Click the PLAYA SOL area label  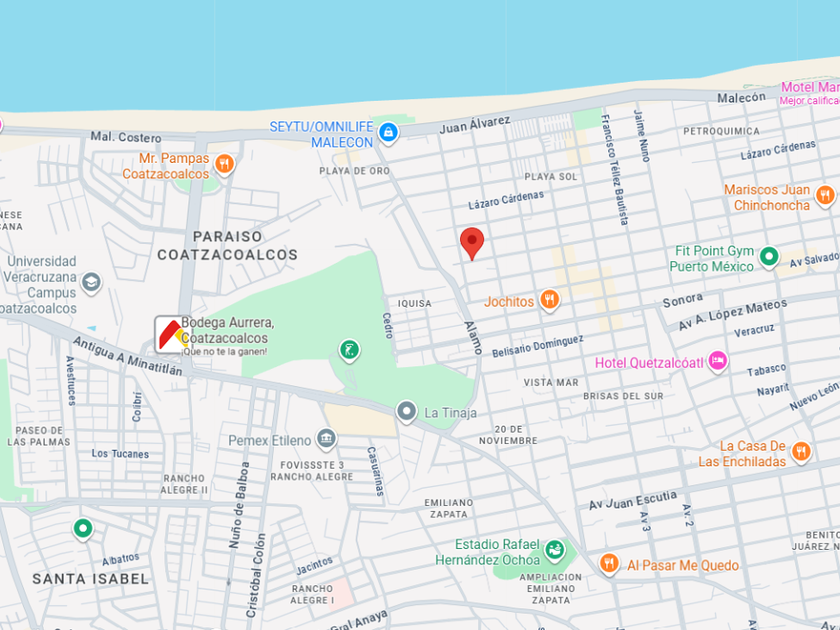point(551,177)
